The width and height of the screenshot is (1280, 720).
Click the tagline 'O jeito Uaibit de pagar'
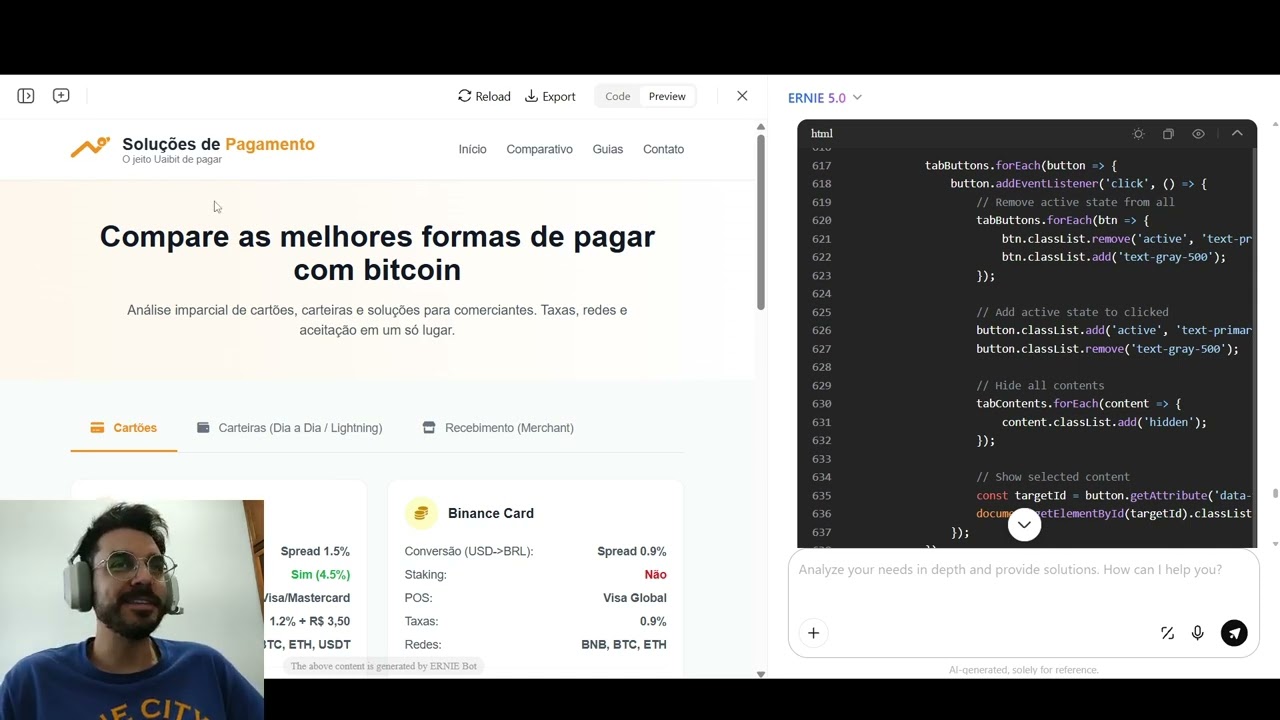[x=172, y=160]
